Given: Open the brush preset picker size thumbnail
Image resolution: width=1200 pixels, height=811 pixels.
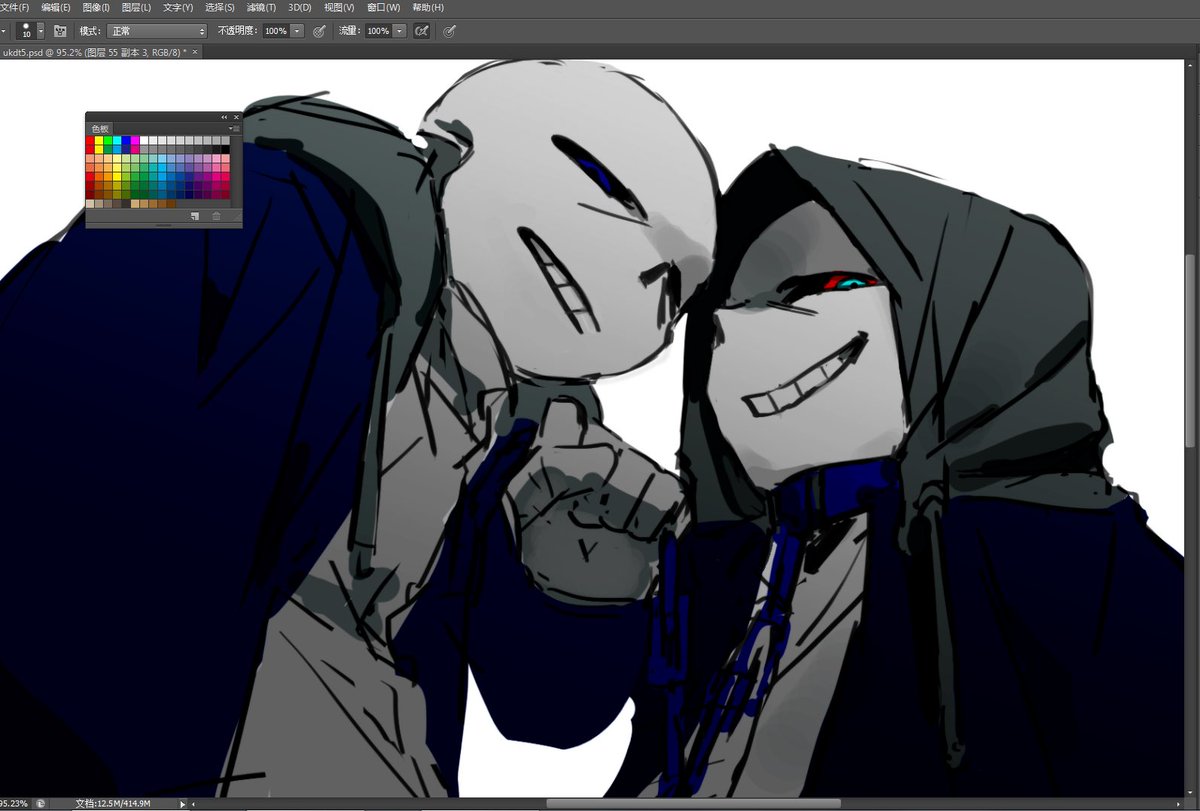Looking at the screenshot, I should click(x=26, y=31).
